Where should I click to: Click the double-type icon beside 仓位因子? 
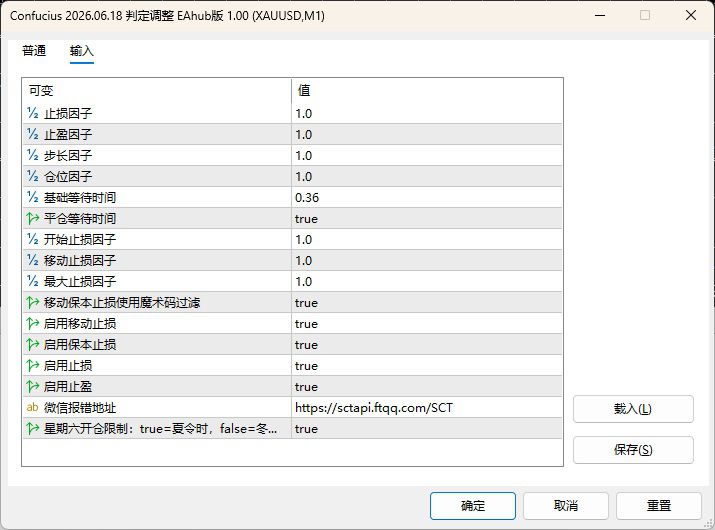32,176
